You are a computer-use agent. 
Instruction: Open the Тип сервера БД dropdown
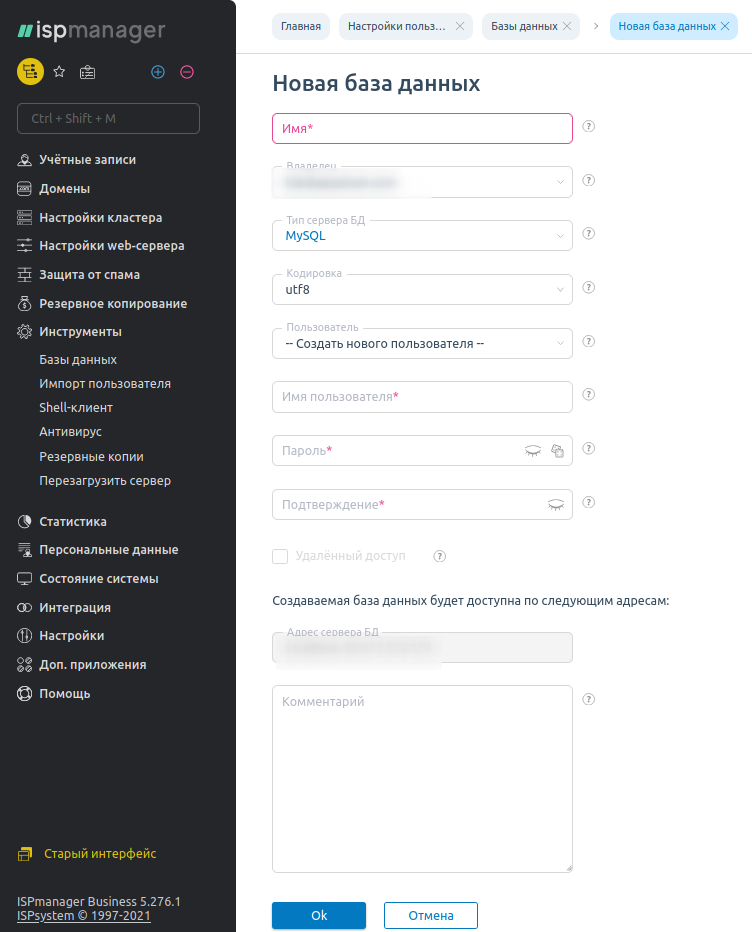(421, 236)
